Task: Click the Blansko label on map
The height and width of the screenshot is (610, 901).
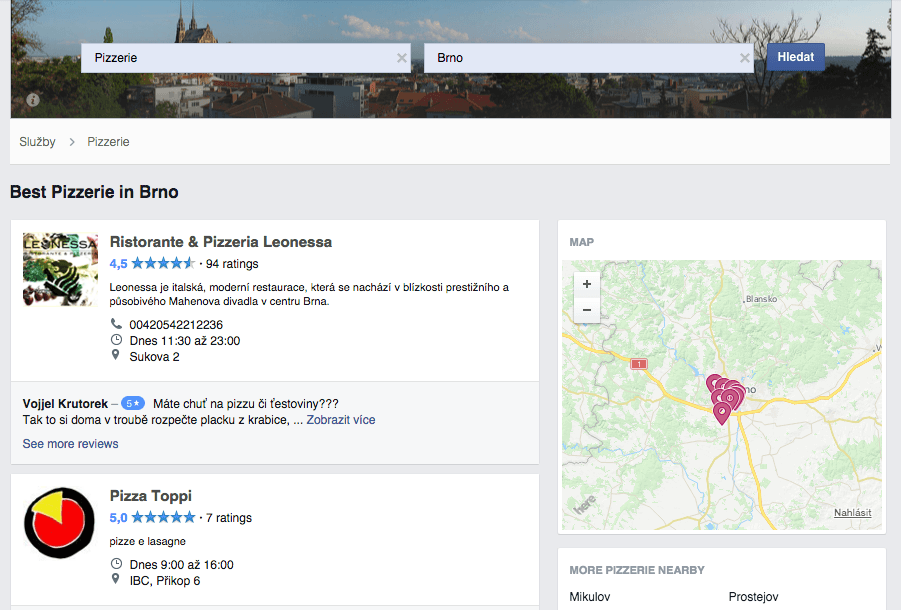Action: pyautogui.click(x=761, y=299)
